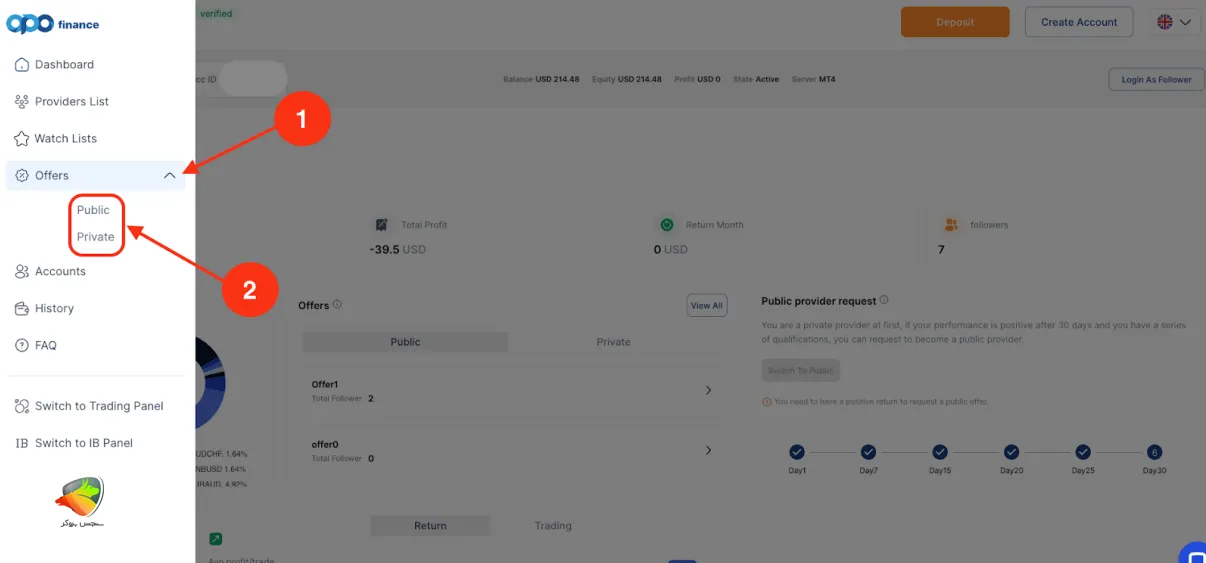Viewport: 1206px width, 563px height.
Task: Collapse the Offers menu chevron
Action: pyautogui.click(x=169, y=176)
